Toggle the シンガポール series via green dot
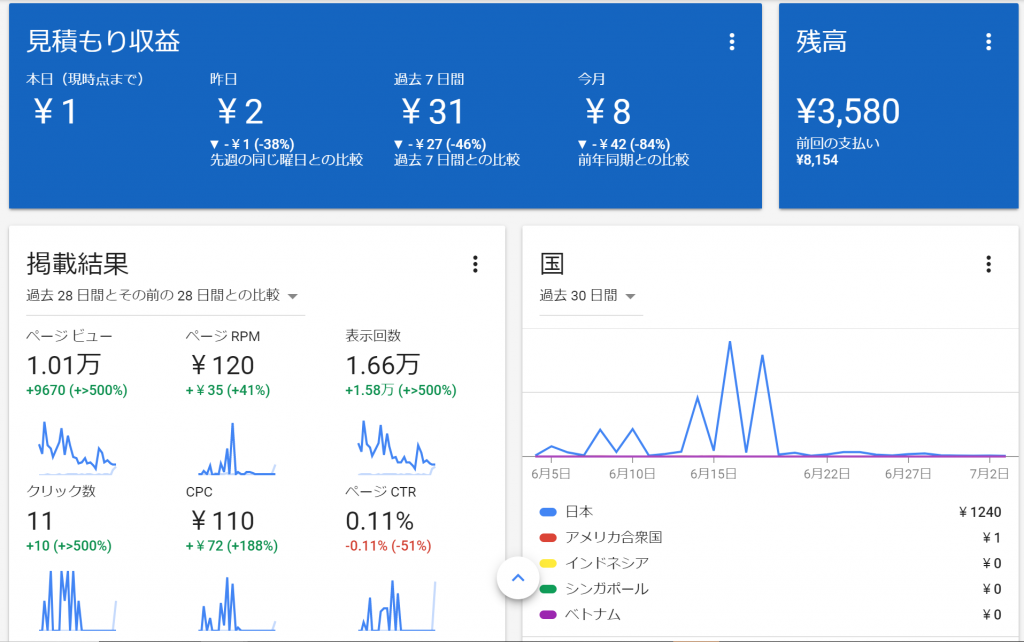The width and height of the screenshot is (1024, 642). [x=547, y=589]
